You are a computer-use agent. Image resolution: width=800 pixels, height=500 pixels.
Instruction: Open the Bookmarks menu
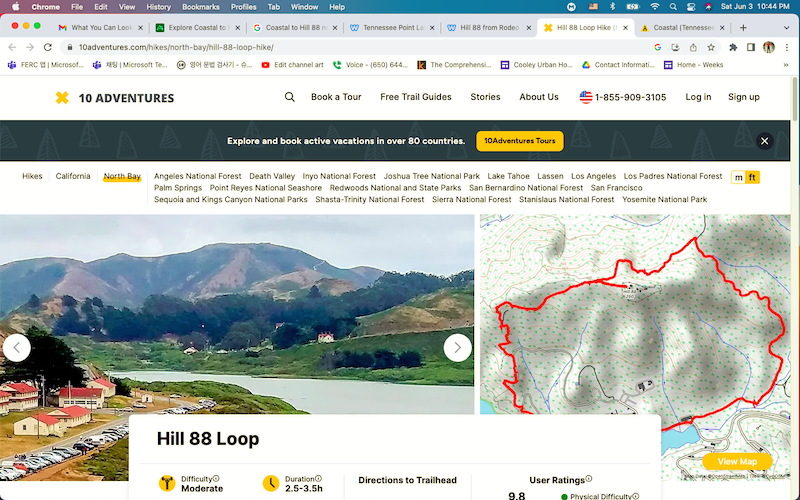[x=201, y=7]
